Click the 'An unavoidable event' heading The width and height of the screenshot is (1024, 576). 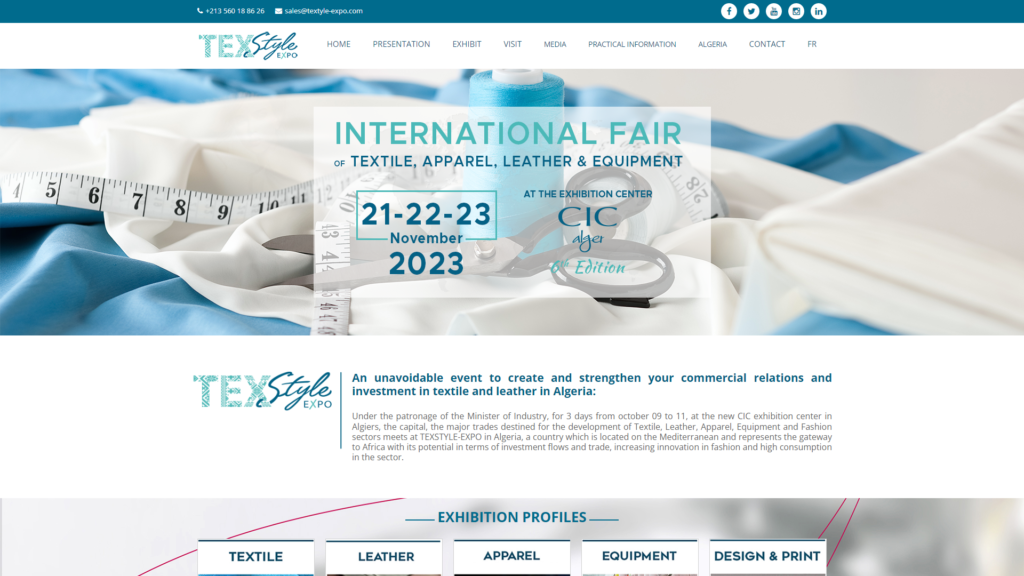pyautogui.click(x=592, y=385)
